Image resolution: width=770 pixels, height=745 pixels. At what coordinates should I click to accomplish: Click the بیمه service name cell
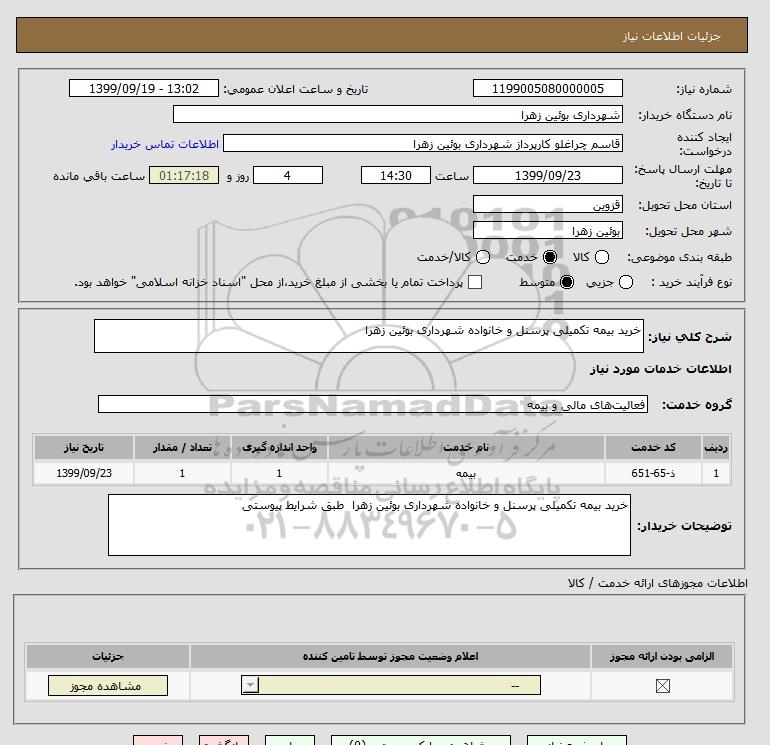tap(466, 473)
